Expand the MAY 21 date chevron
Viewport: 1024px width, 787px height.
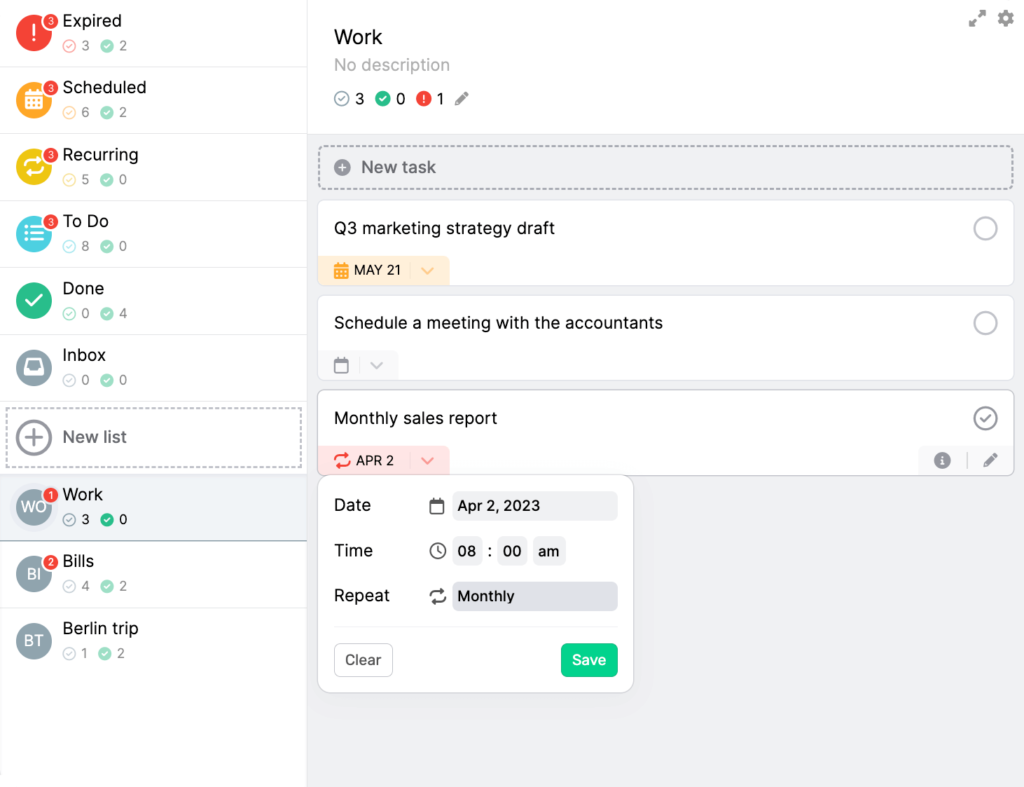tap(427, 270)
